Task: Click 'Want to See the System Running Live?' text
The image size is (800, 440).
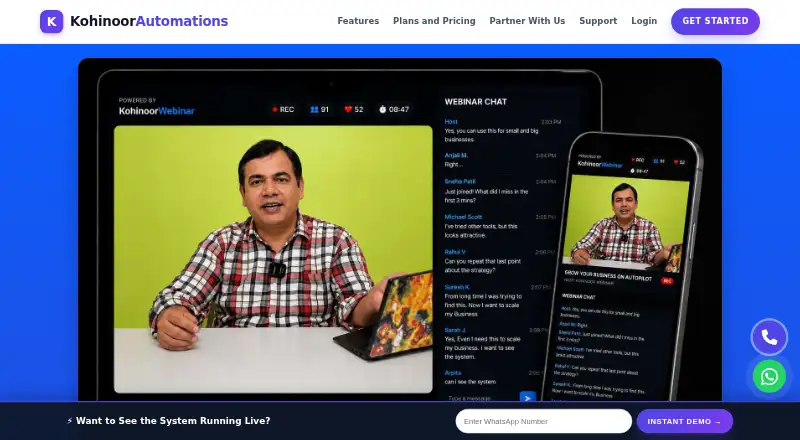Action: coord(173,421)
